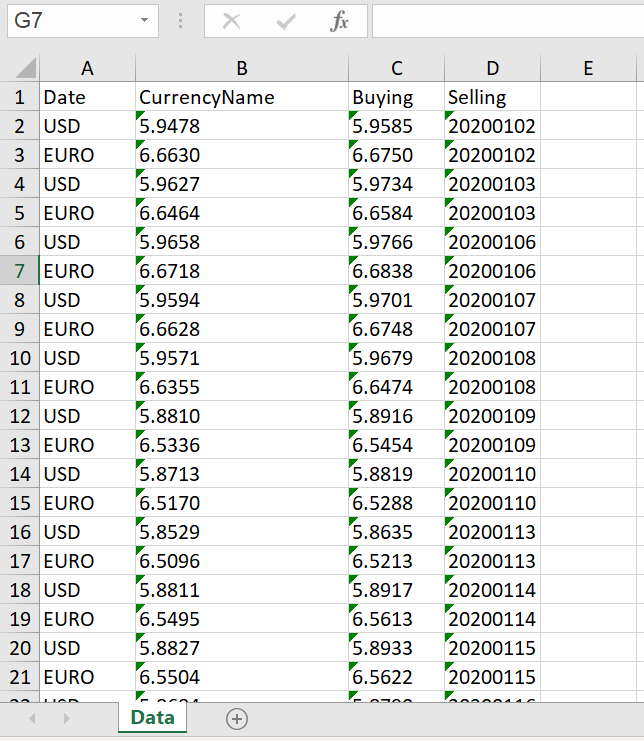Select column D header
Image resolution: width=644 pixels, height=741 pixels.
click(492, 68)
